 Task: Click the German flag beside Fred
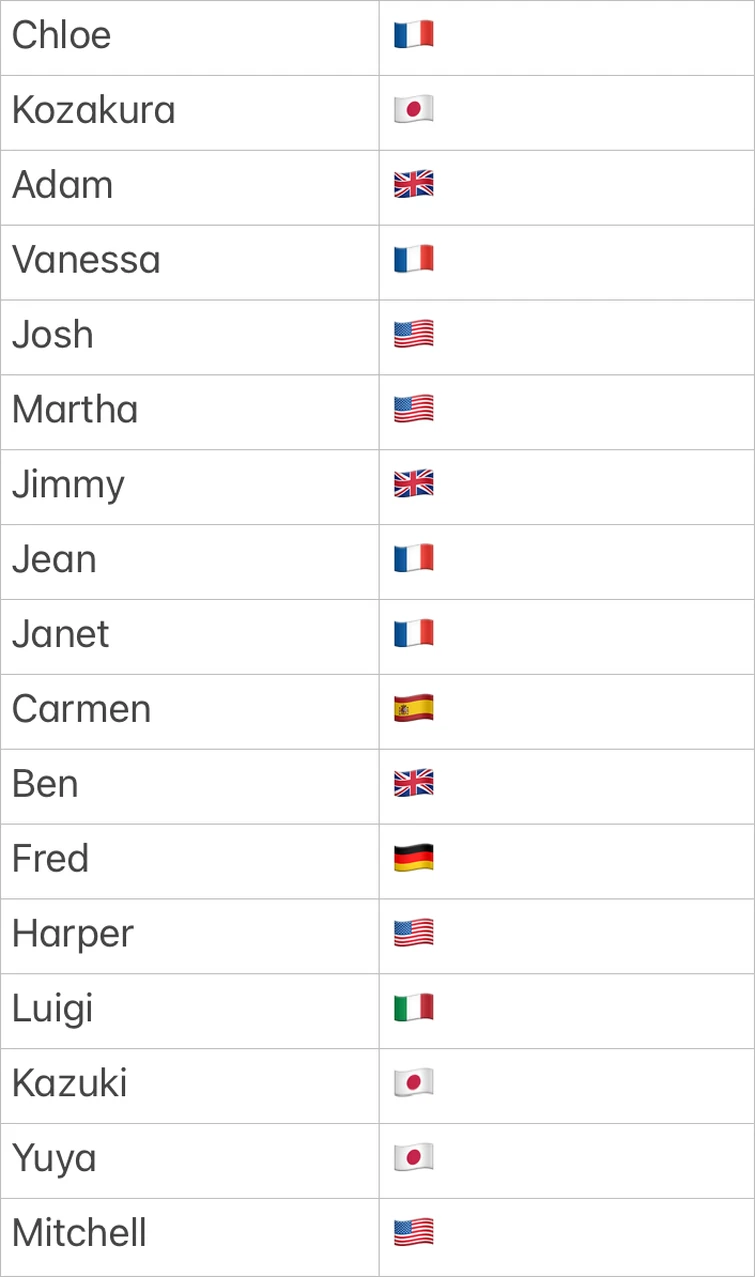(413, 859)
